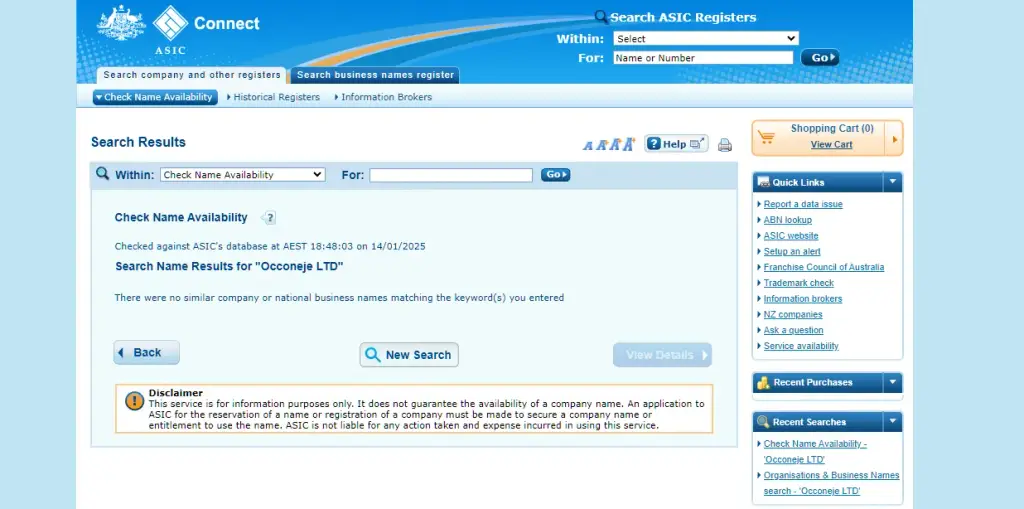Open the ASIC website link

791,236
